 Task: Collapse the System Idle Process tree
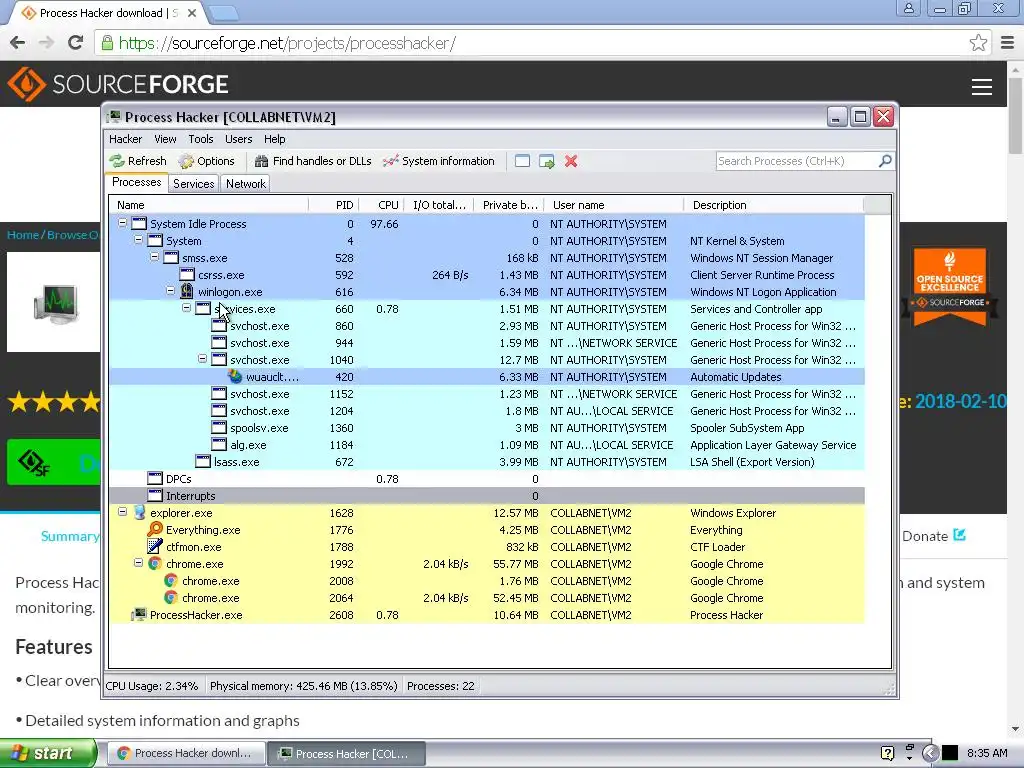tap(122, 223)
